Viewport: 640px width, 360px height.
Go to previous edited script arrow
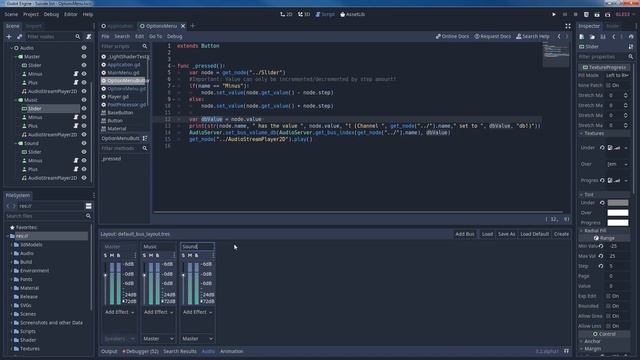click(559, 36)
